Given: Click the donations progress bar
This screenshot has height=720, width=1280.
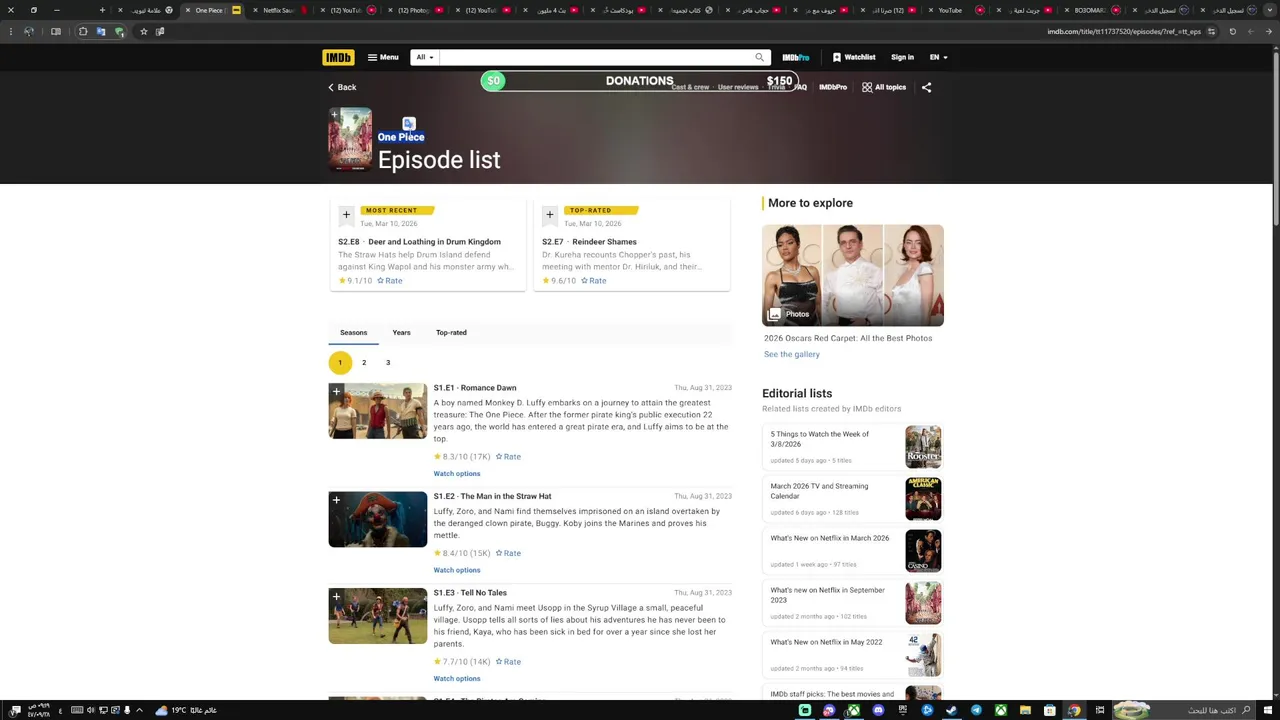Looking at the screenshot, I should (640, 81).
